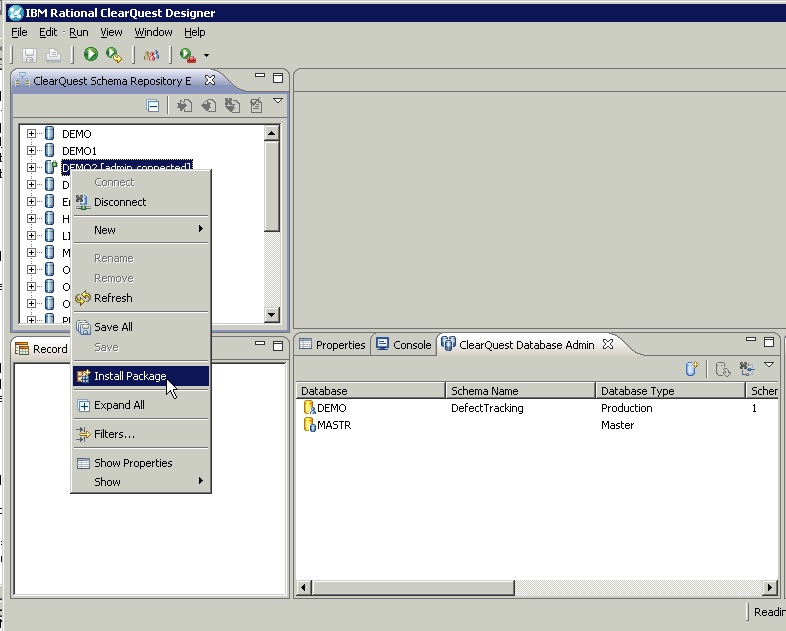The image size is (786, 631).
Task: Select the Record panel tab
Action: (42, 349)
